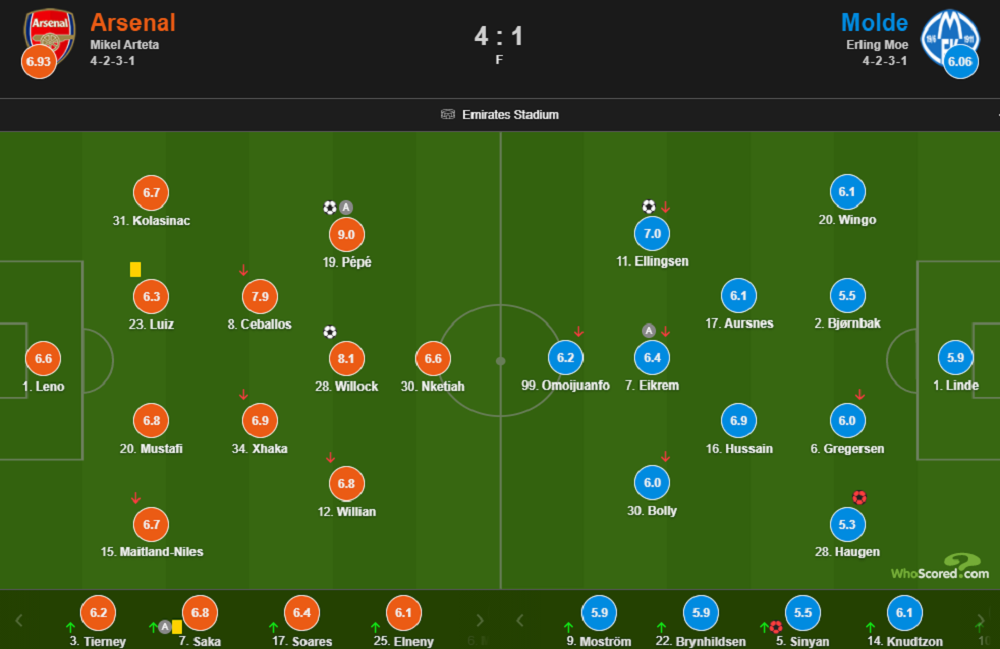Select substitute Saka's 6.8 rating circle
This screenshot has width=1000, height=649.
200,614
